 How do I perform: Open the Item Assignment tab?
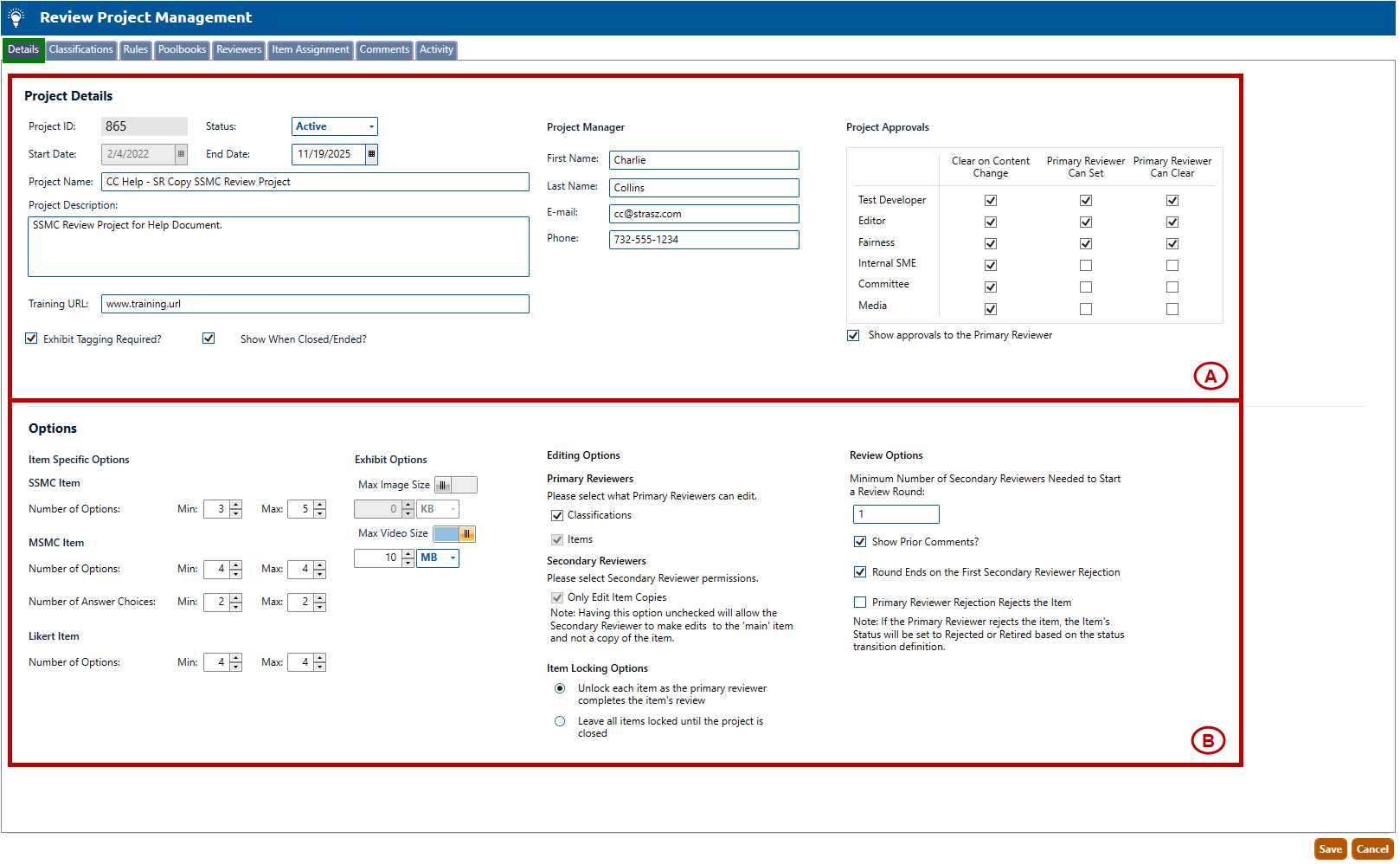click(x=311, y=50)
